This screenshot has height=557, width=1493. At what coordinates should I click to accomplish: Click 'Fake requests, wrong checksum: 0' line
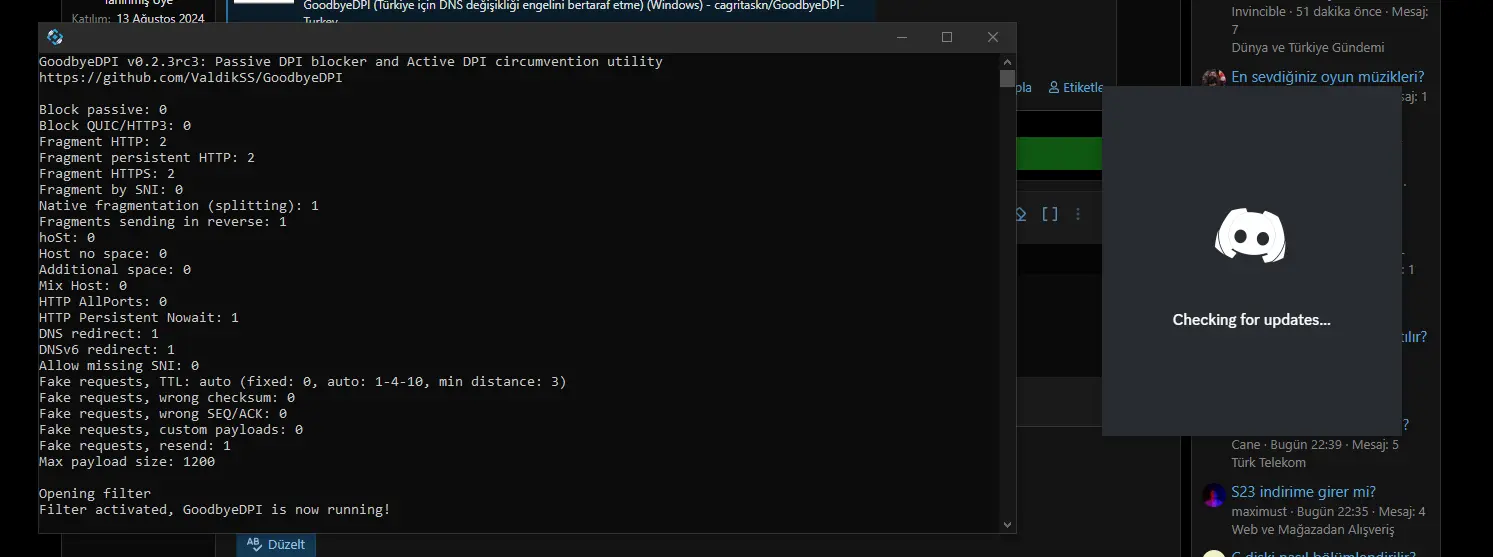[x=167, y=397]
